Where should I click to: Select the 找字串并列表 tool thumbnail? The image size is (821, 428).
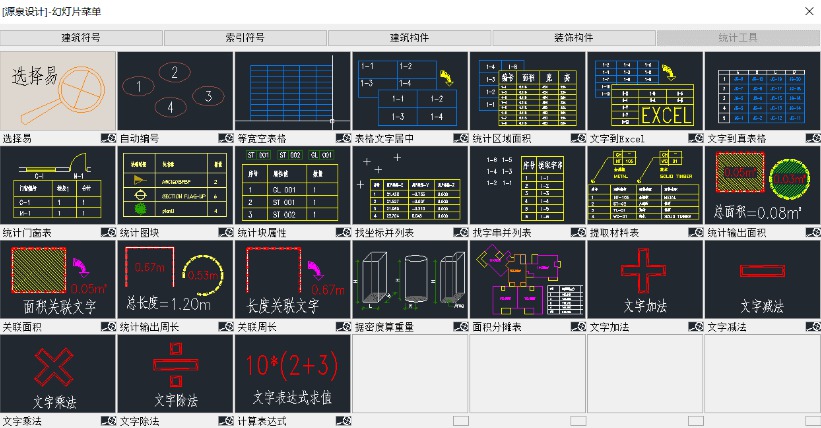(527, 185)
